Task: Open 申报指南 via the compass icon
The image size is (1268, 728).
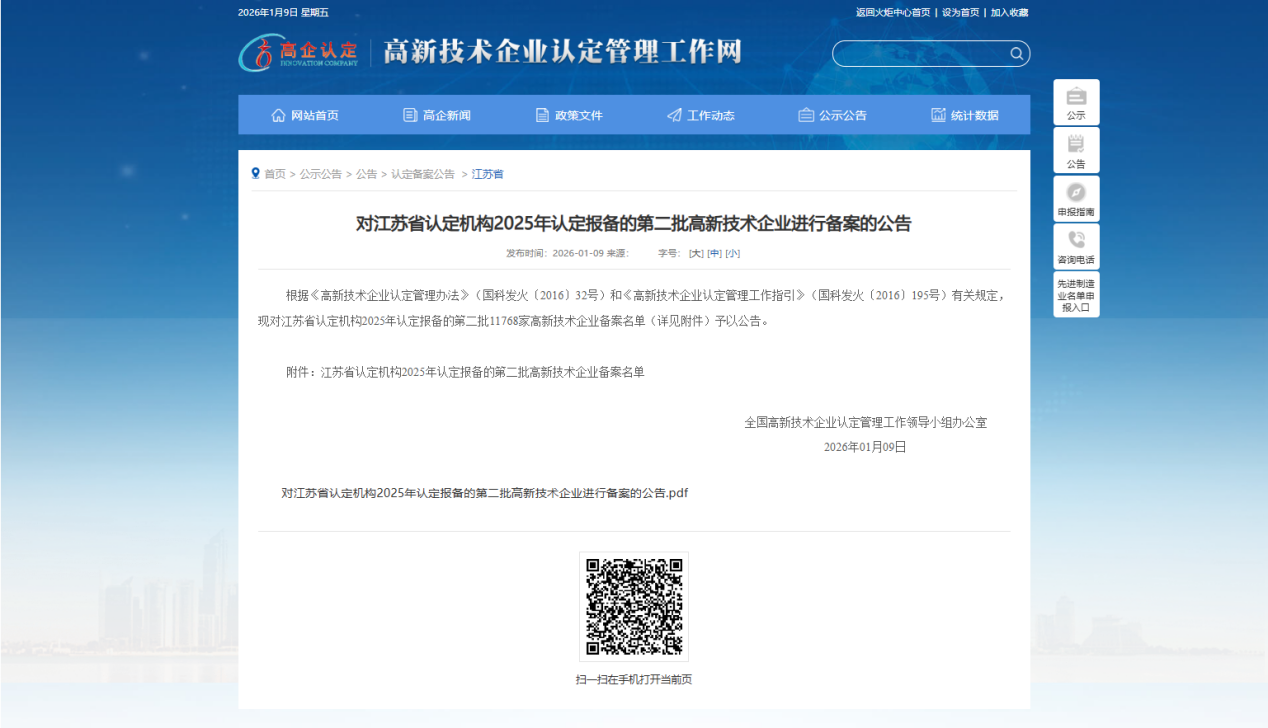Action: tap(1075, 192)
